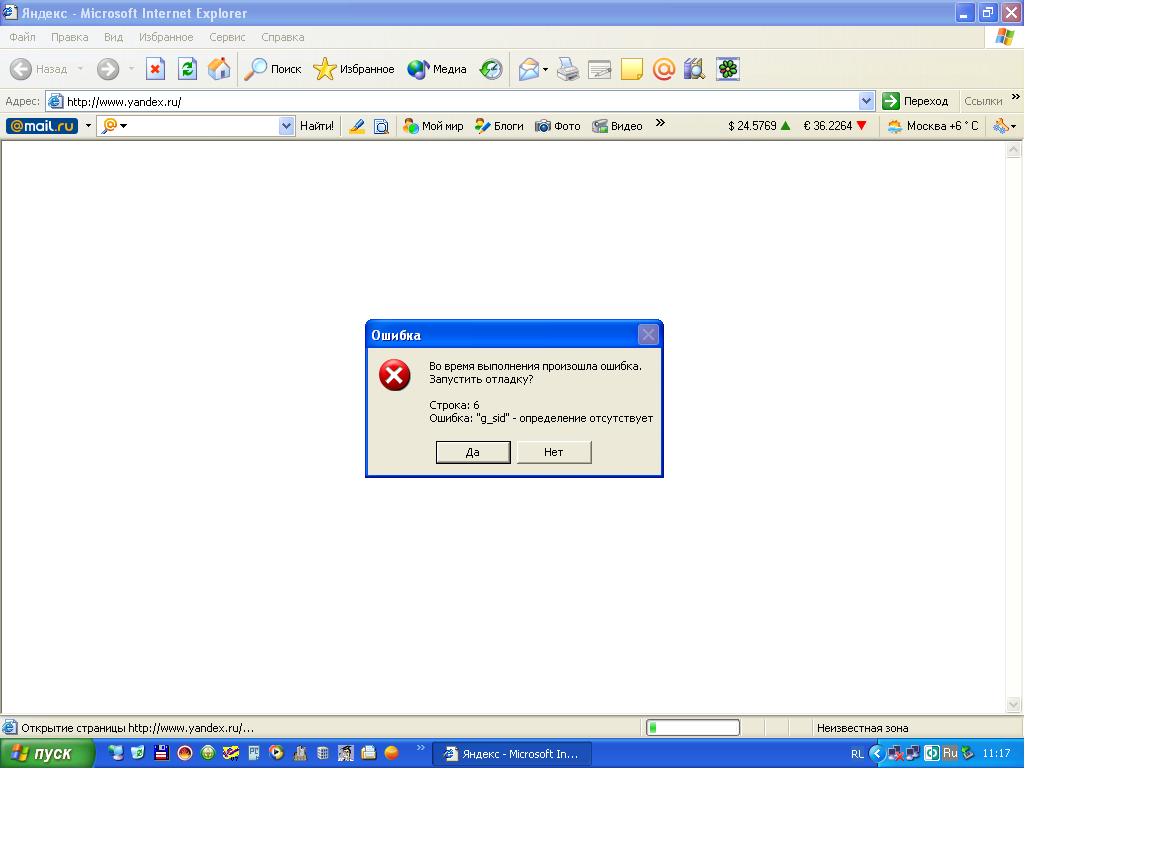Open the mail.ru search type @ dropdown

click(115, 126)
